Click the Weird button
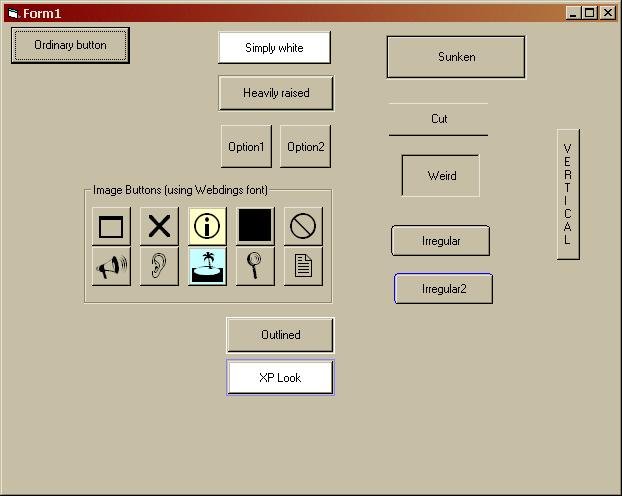The height and width of the screenshot is (496, 622). [441, 175]
